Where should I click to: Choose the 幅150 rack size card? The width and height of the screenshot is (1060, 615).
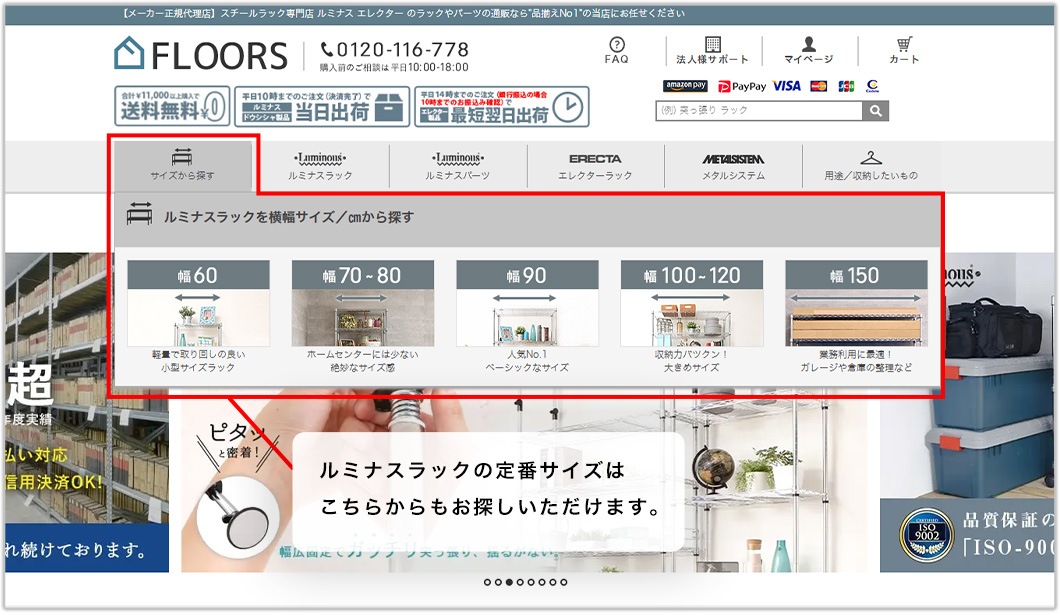(x=856, y=317)
